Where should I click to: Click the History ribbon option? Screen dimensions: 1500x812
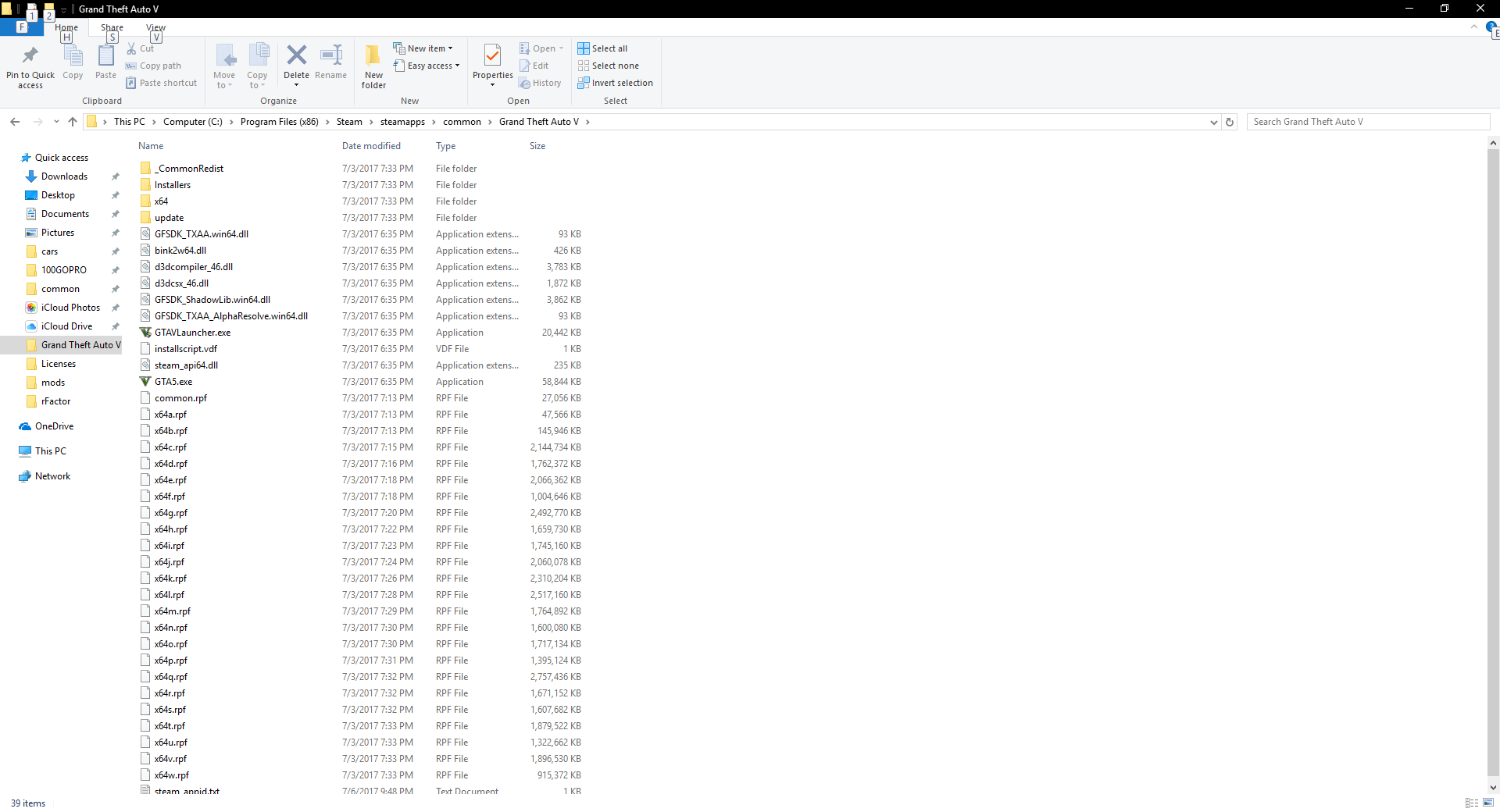(x=540, y=83)
